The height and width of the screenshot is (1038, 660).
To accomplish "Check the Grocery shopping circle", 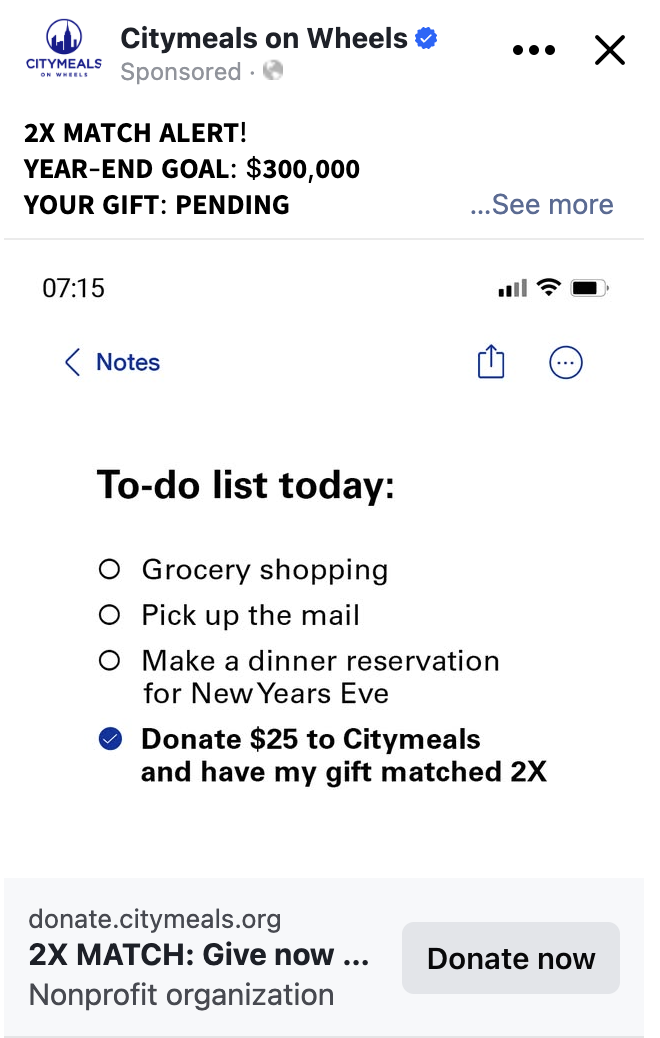I will pos(110,570).
